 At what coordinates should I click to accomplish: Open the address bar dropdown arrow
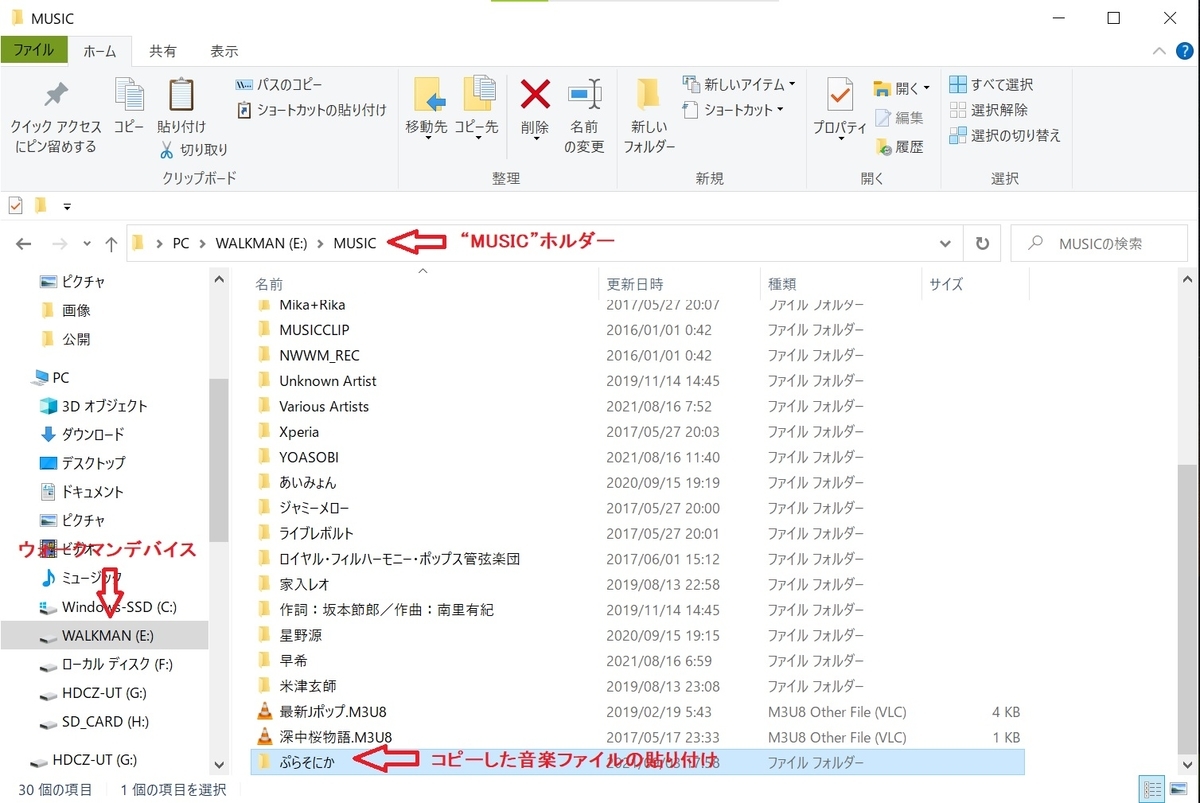(x=945, y=243)
